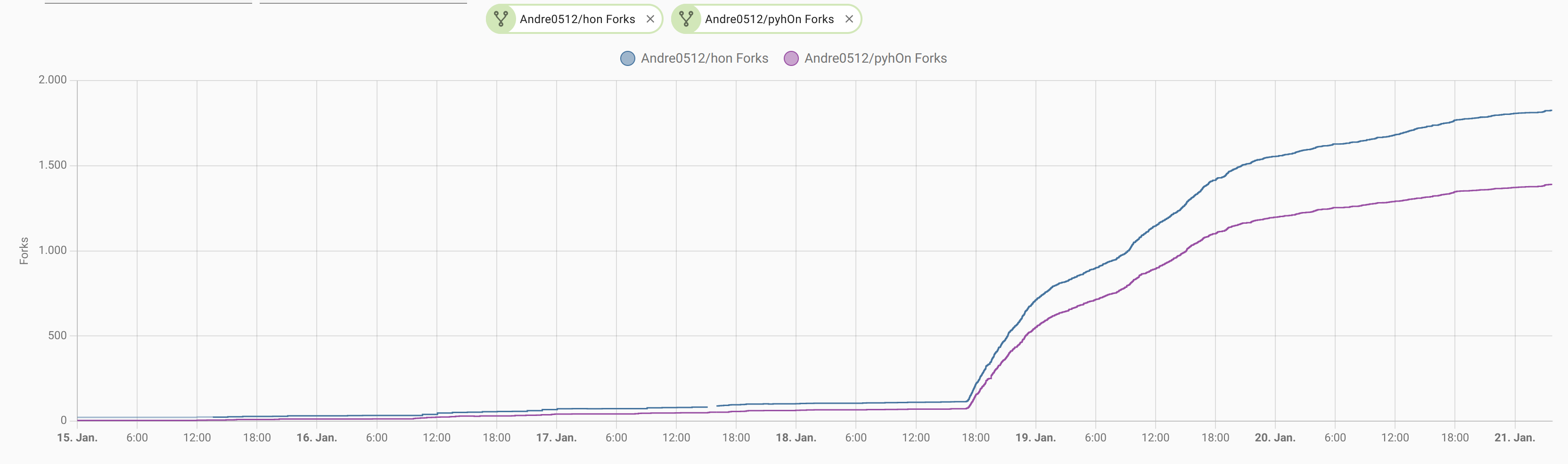
Task: Click the 17. Jan. axis label
Action: tap(556, 438)
